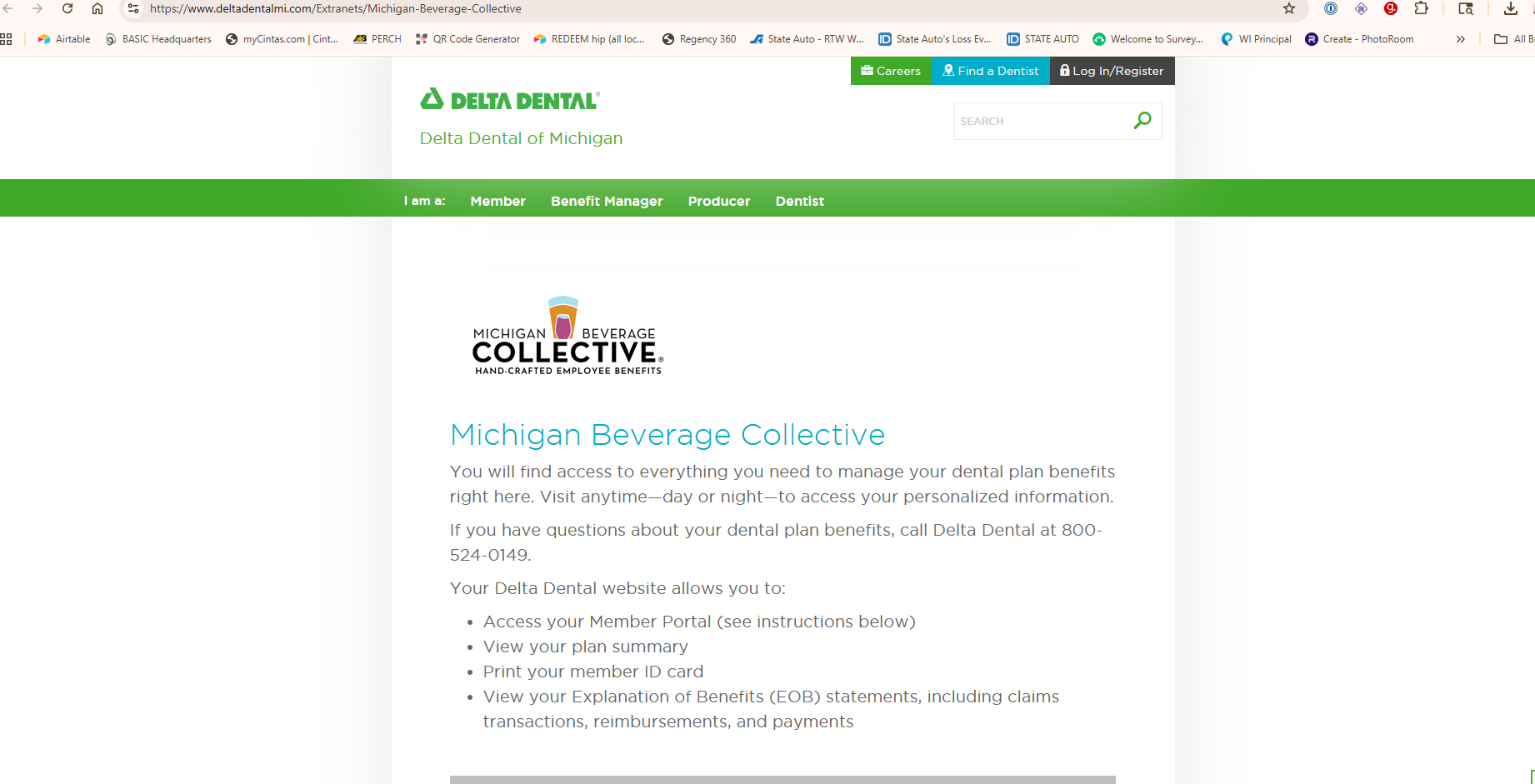Select the Benefit Manager navigation item

pos(607,201)
